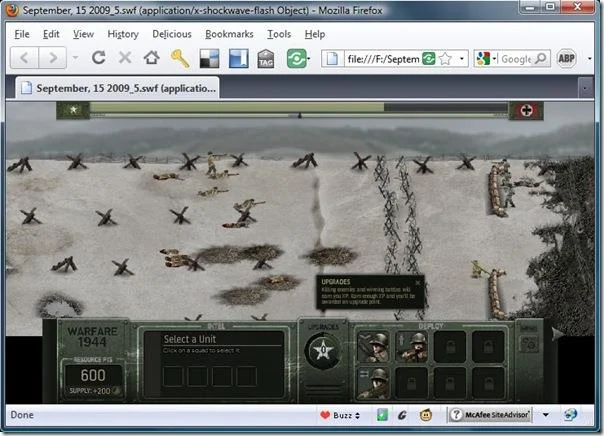Open the Adblock Plus dropdown arrow
This screenshot has height=436, width=604.
pos(589,59)
